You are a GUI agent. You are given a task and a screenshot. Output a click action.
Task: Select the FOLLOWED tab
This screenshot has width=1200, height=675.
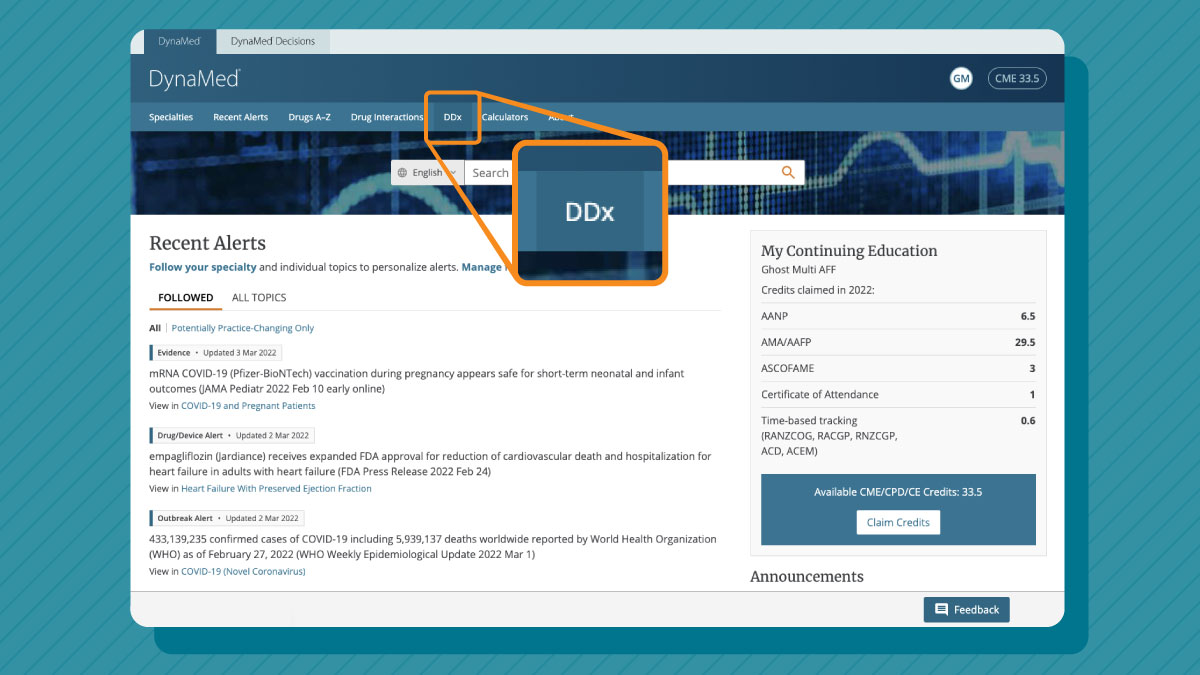[x=186, y=297]
